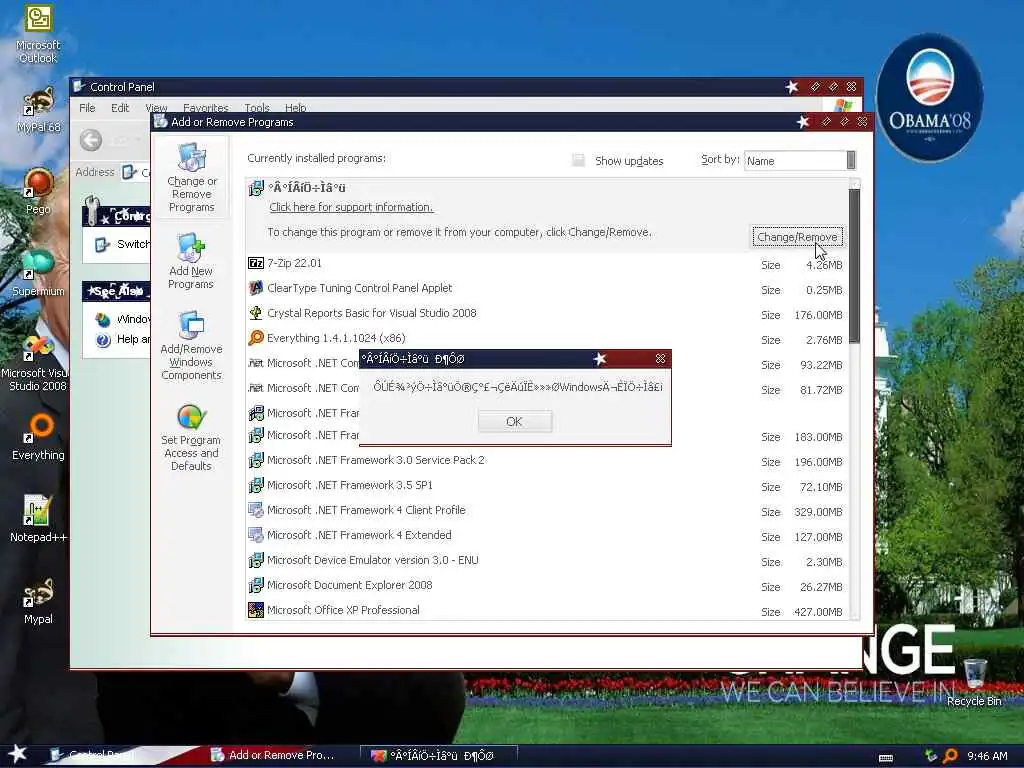Click the 176.00MB size value
Screen dimensions: 1024x768
tap(818, 315)
